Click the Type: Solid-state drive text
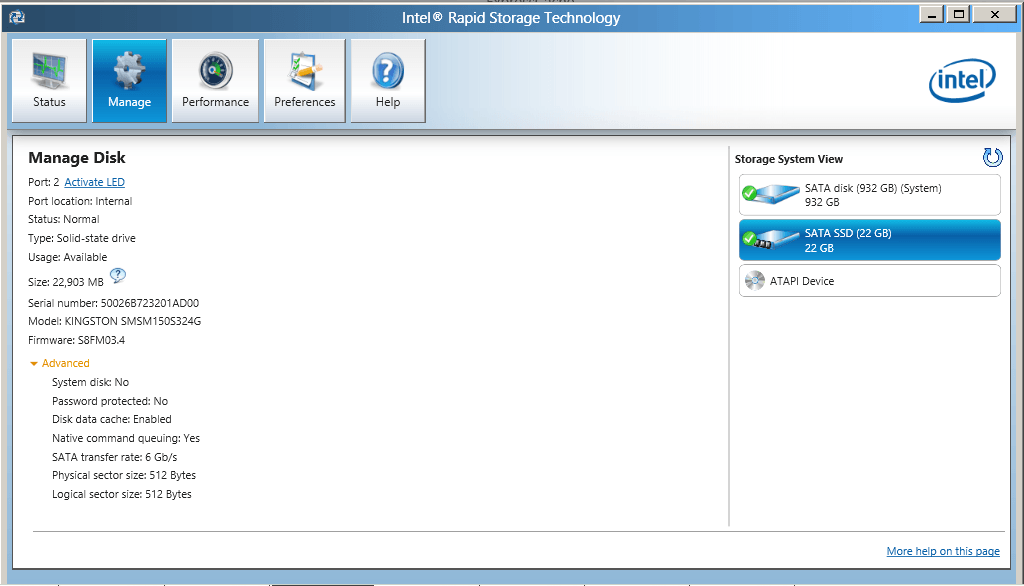Viewport: 1024px width, 586px height. [82, 238]
